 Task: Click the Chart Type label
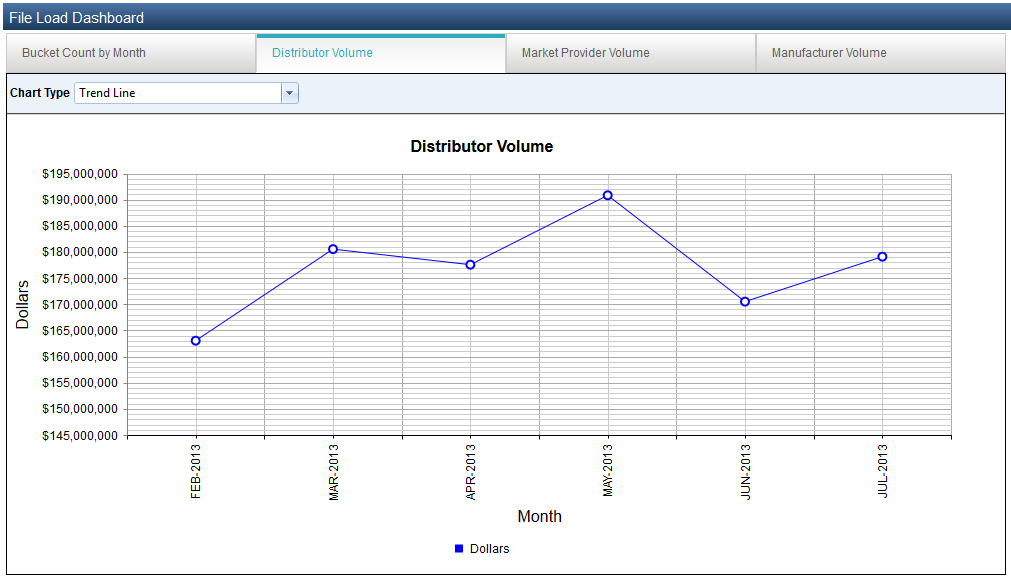click(39, 93)
